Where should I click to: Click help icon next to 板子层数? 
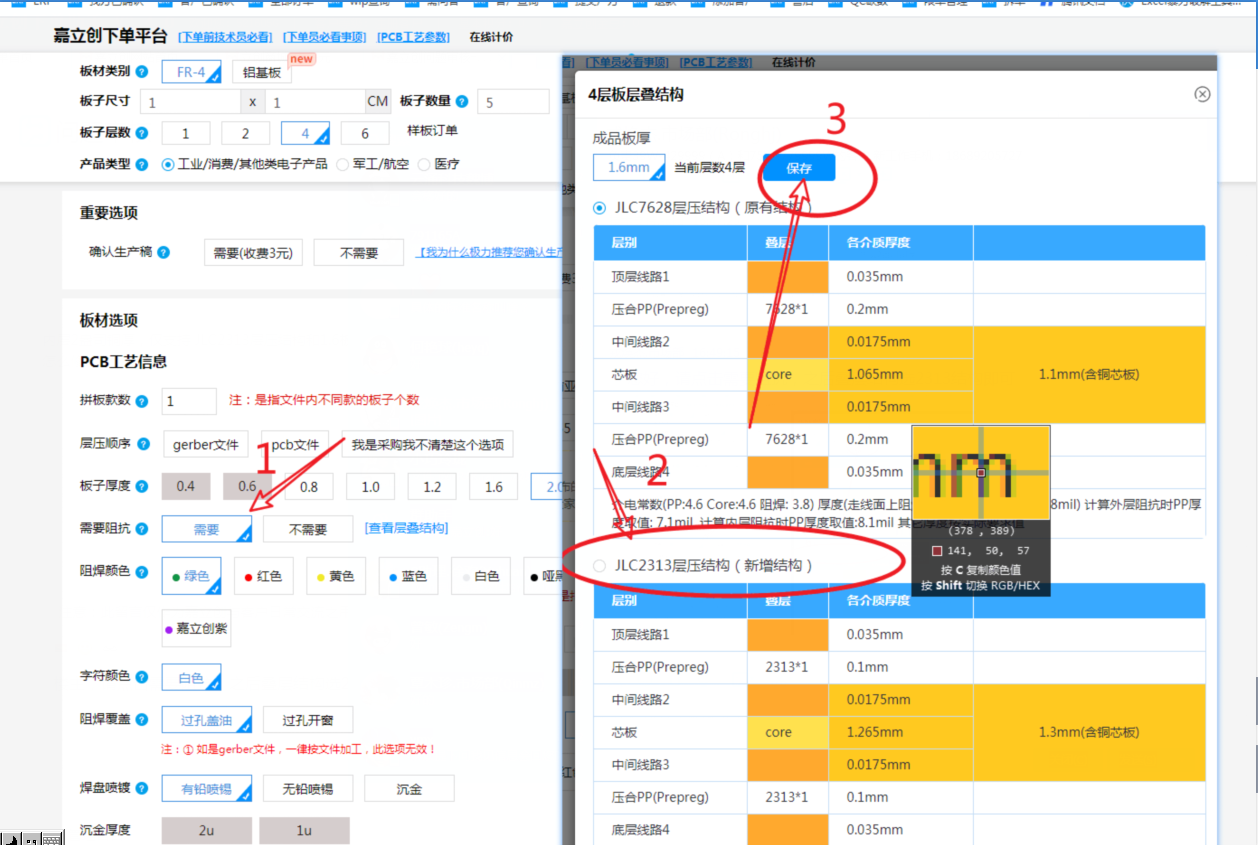click(x=142, y=133)
